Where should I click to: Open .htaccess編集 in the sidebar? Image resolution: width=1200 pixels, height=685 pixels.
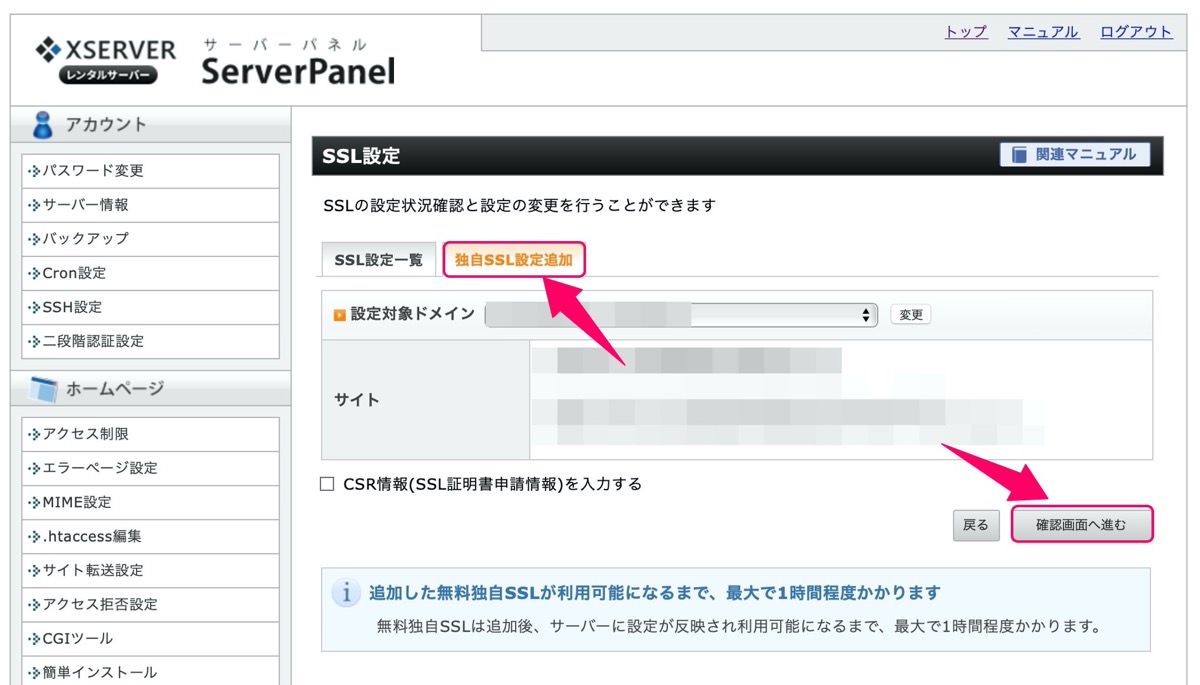tap(150, 536)
